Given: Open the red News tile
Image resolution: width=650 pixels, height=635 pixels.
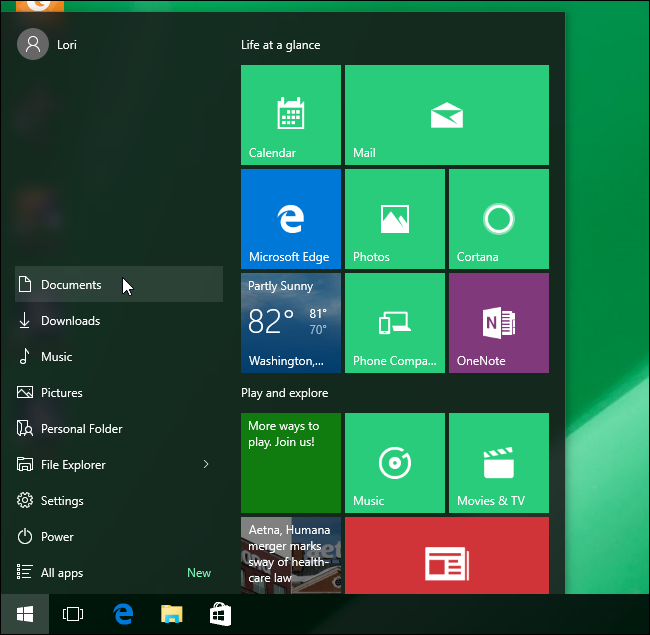Looking at the screenshot, I should tap(446, 557).
